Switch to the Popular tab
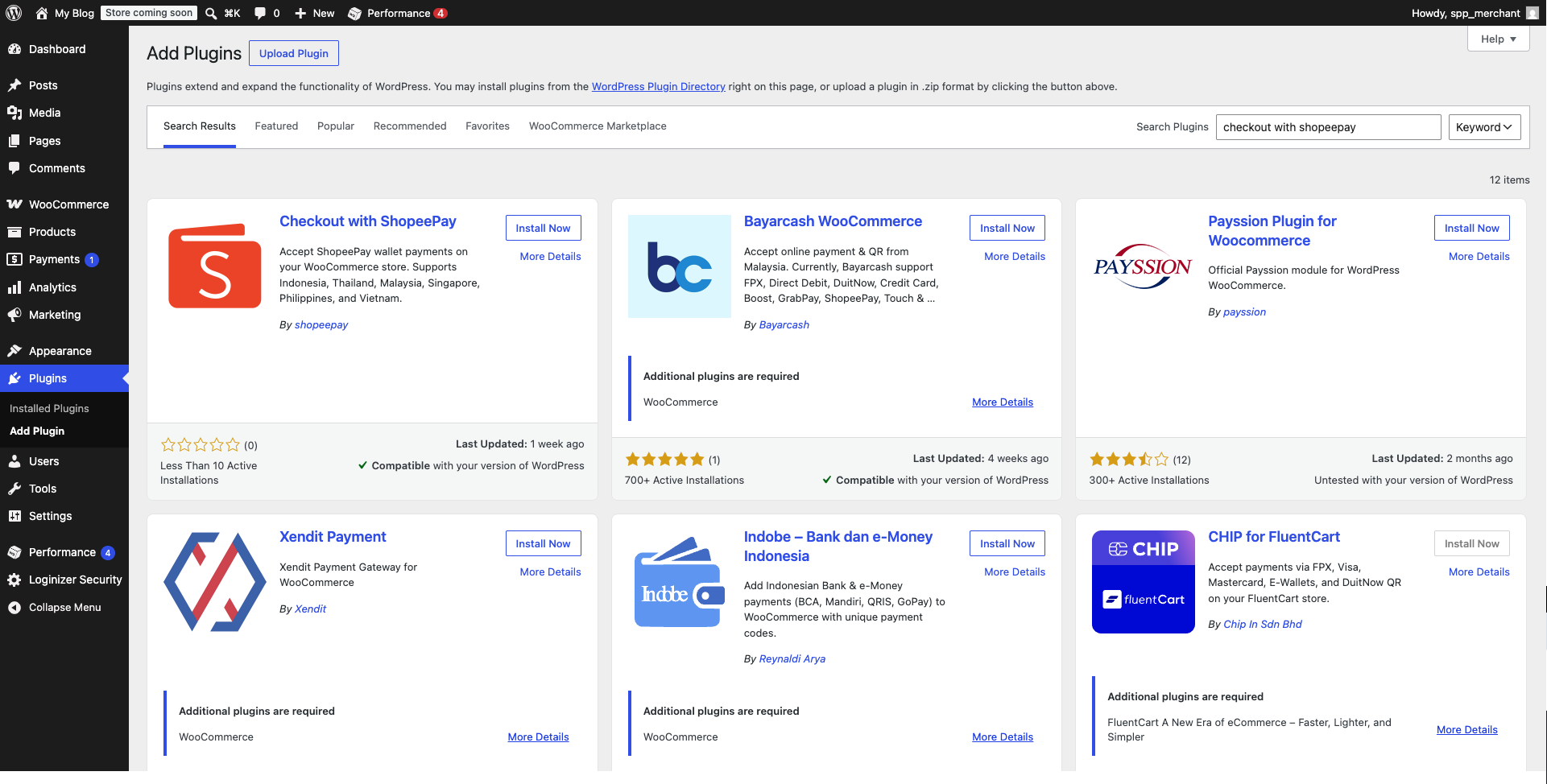The width and height of the screenshot is (1547, 784). coord(336,126)
